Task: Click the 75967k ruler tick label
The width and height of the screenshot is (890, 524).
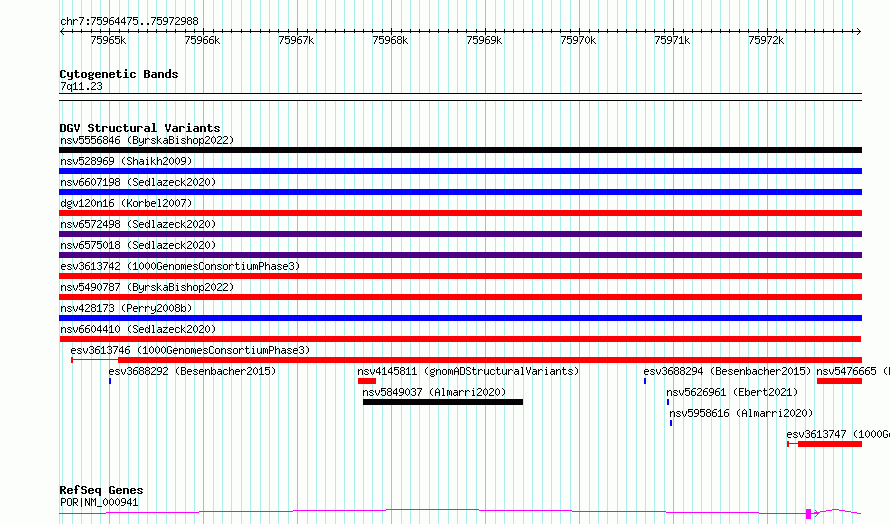Action: 296,40
